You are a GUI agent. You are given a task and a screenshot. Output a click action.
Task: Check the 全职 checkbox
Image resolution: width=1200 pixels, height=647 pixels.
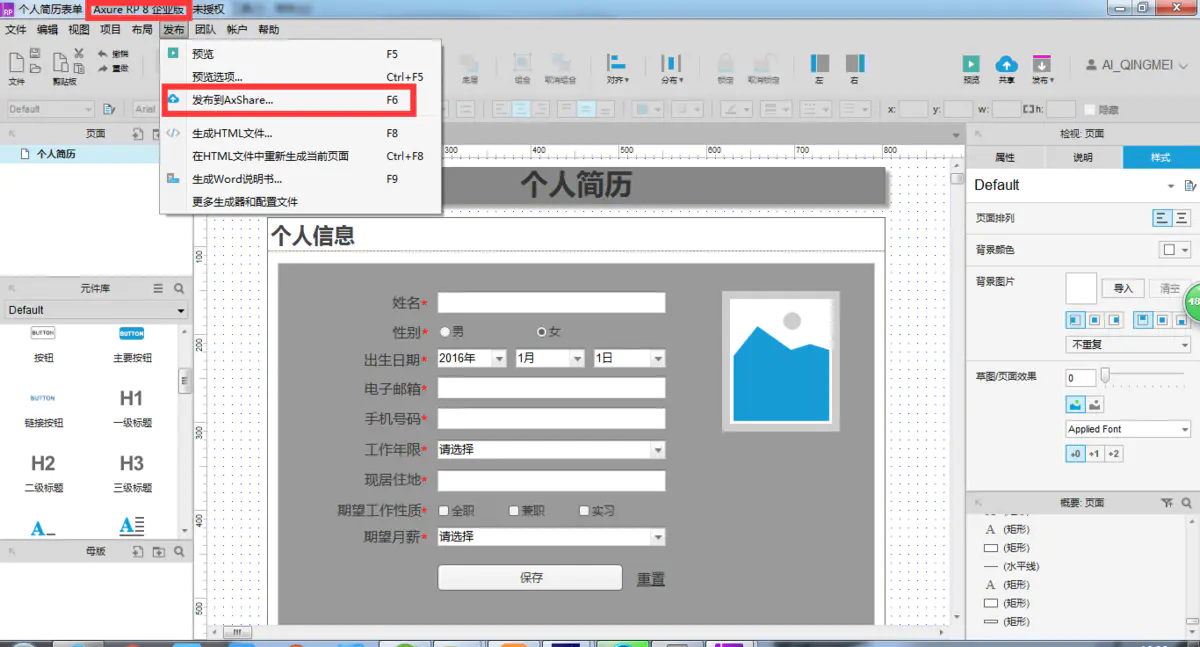pos(444,511)
